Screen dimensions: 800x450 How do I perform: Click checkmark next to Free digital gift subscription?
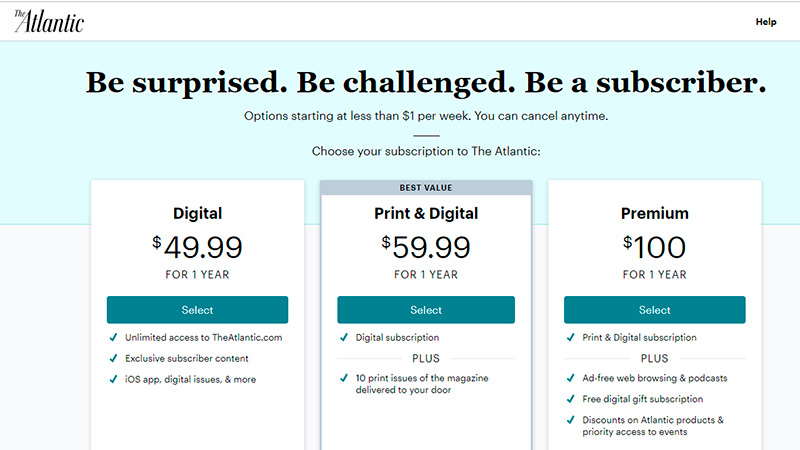[x=569, y=399]
